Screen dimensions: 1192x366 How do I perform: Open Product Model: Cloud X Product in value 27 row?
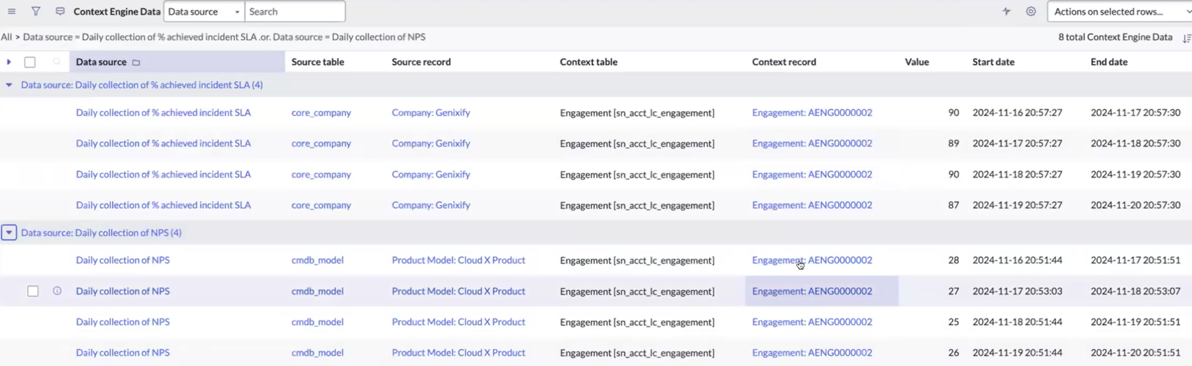coord(458,291)
